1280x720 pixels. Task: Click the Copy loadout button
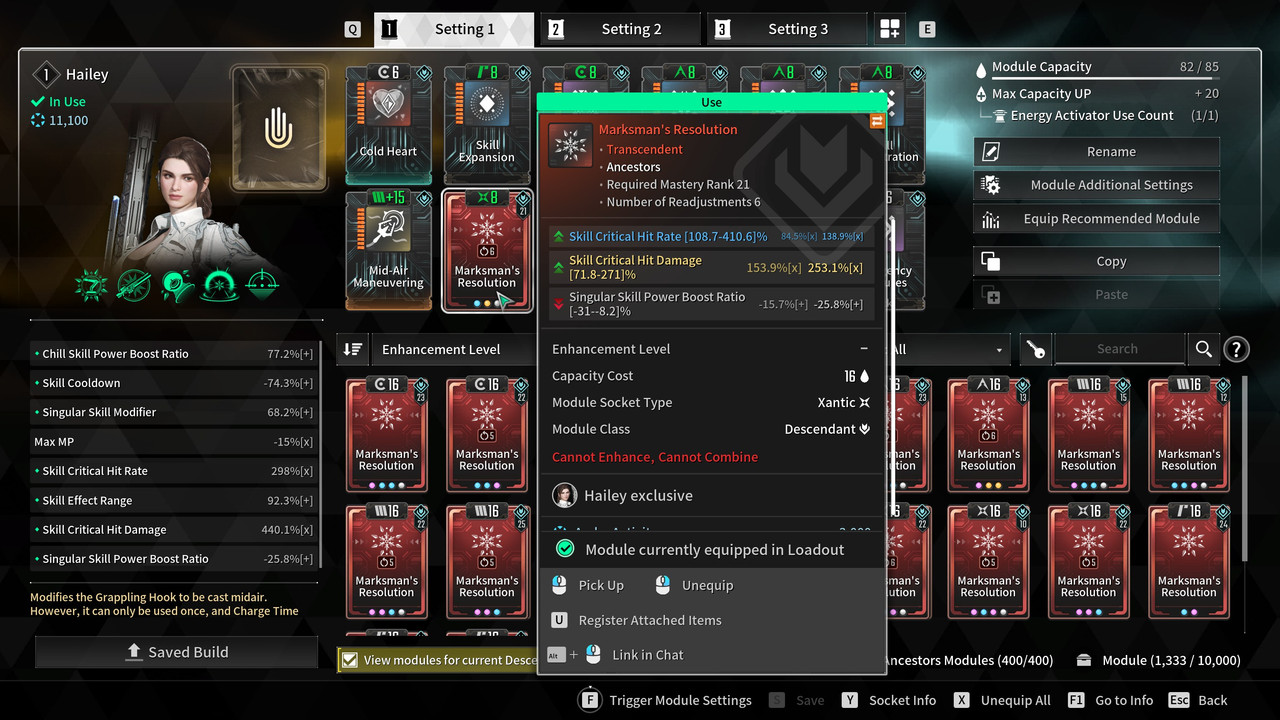point(1096,261)
